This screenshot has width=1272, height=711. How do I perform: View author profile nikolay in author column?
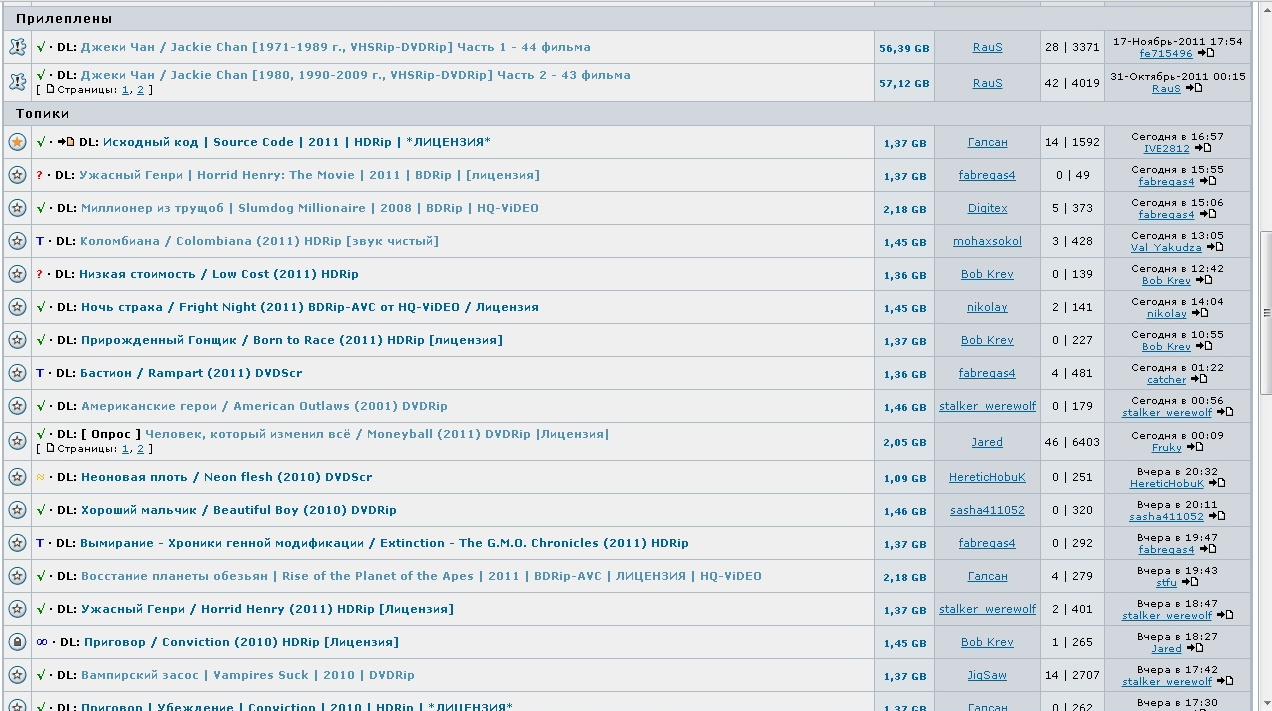coord(987,307)
